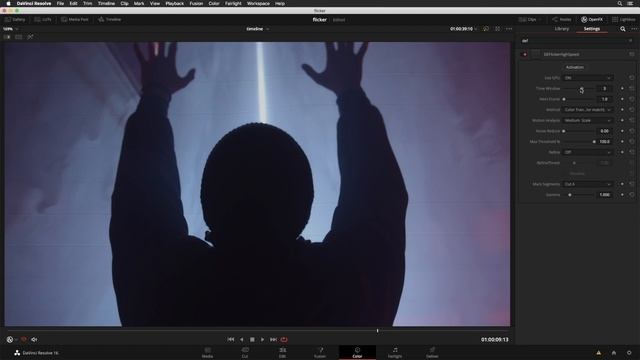Stop playback
This screenshot has height=360, width=640.
point(252,340)
